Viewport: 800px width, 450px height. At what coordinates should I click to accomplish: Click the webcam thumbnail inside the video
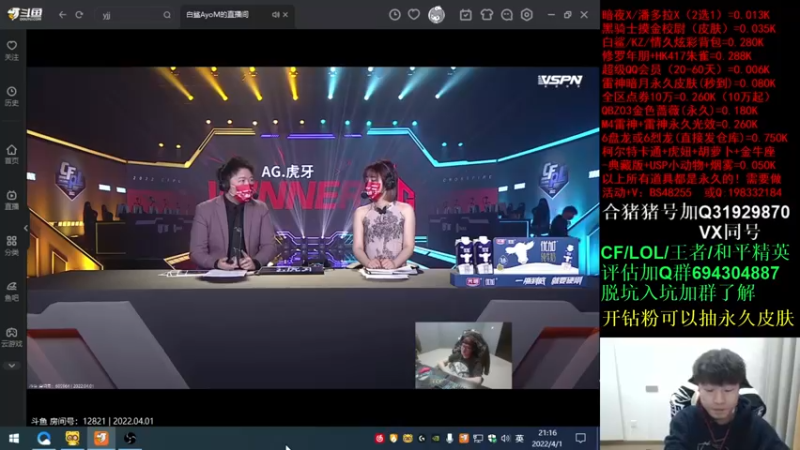tap(463, 355)
